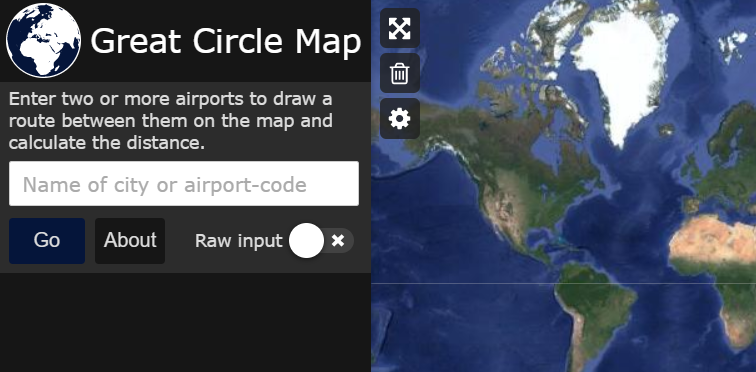Click the globe logo icon
This screenshot has width=756, height=372.
coord(43,40)
